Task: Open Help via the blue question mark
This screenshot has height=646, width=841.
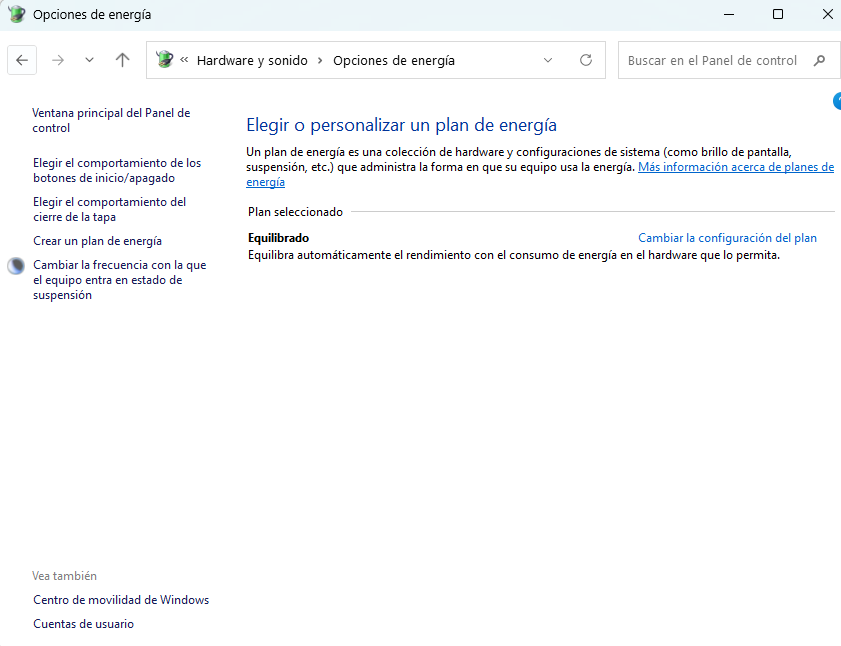Action: [x=837, y=101]
